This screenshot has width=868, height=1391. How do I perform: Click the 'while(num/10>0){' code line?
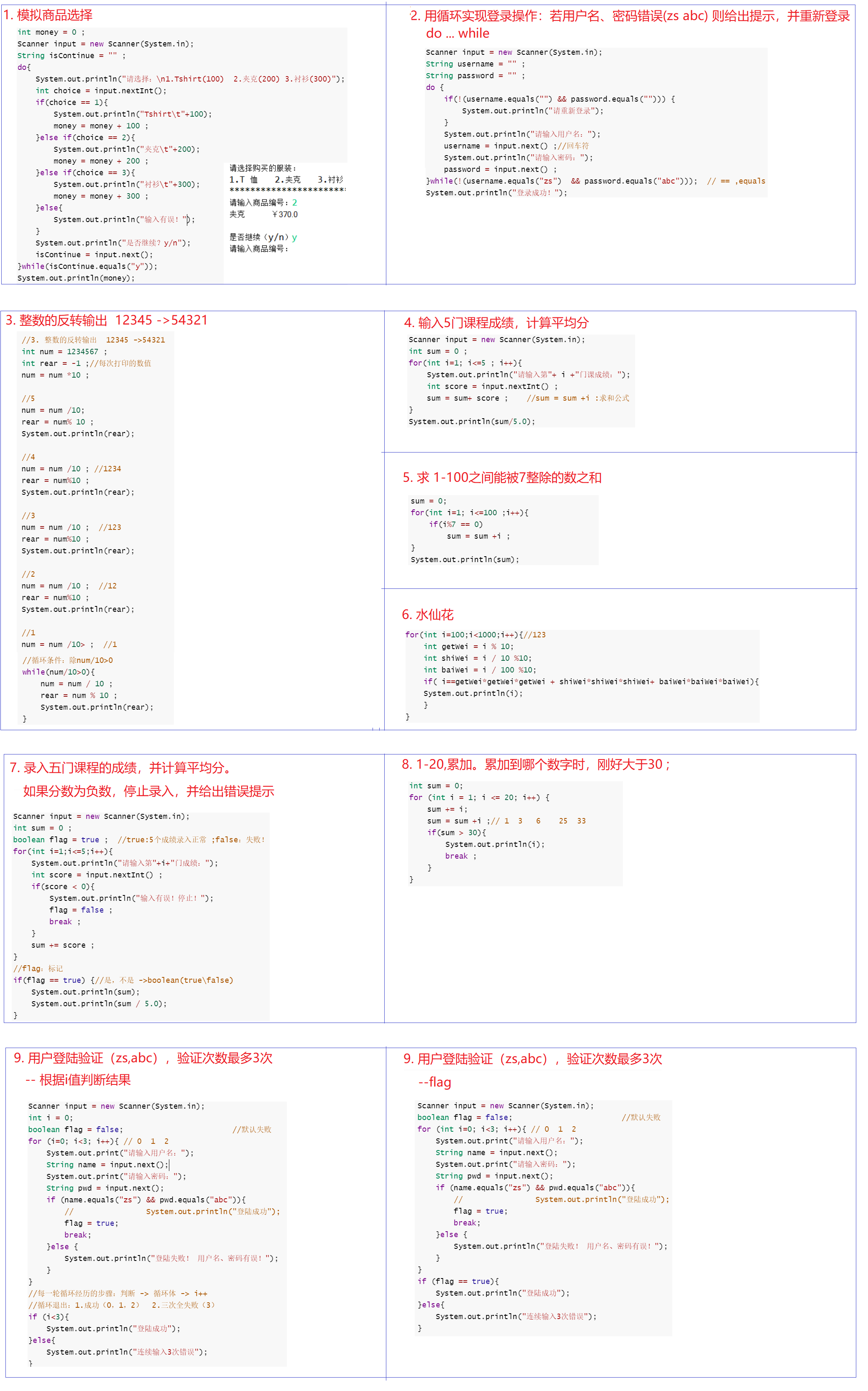(59, 672)
